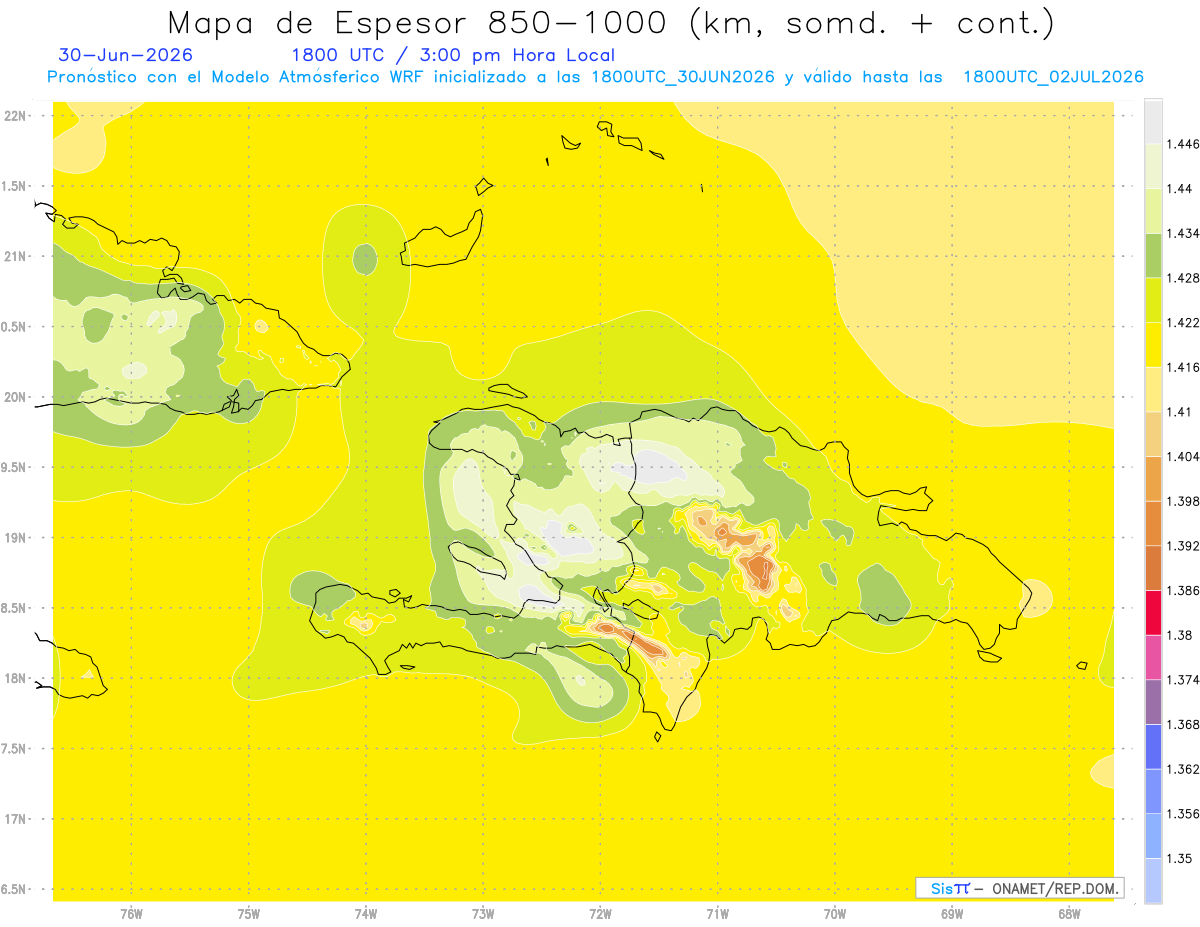Click the colorbar value '1.392'

click(1185, 547)
